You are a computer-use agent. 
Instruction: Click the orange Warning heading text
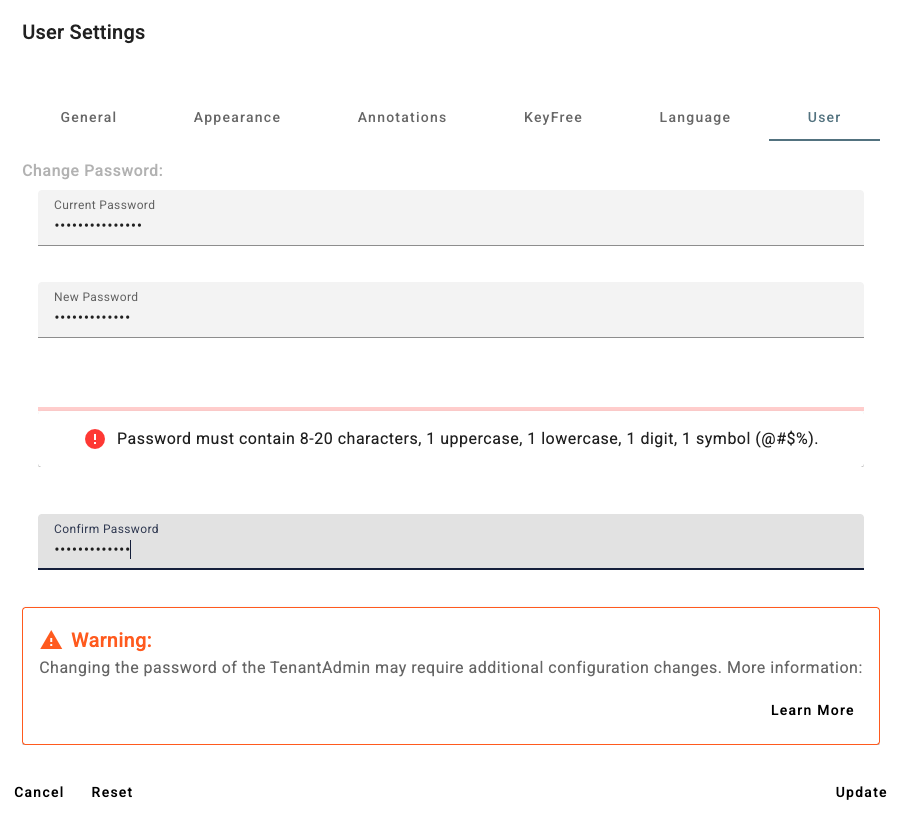(111, 640)
